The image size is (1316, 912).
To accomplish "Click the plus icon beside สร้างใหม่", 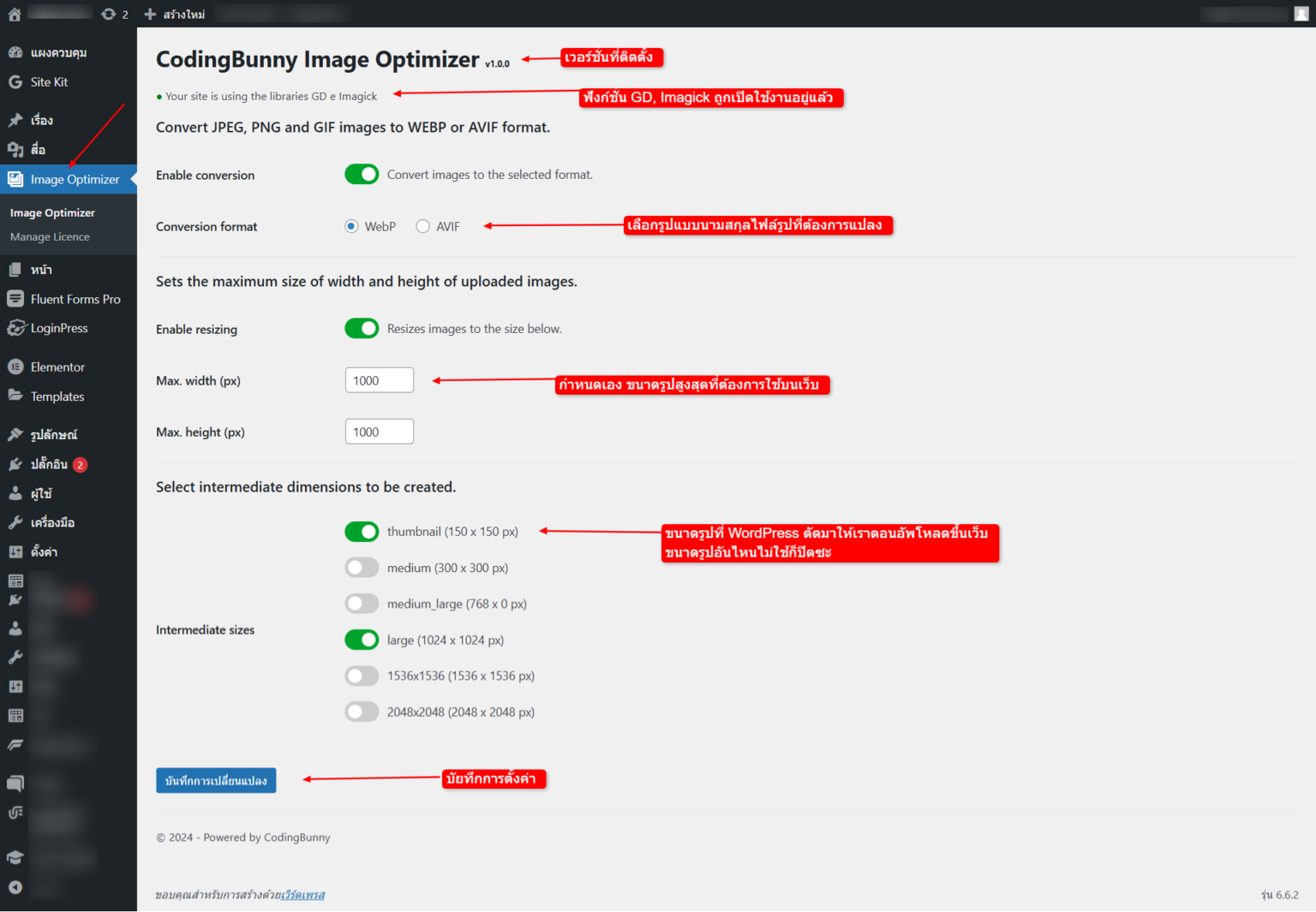I will coord(150,14).
